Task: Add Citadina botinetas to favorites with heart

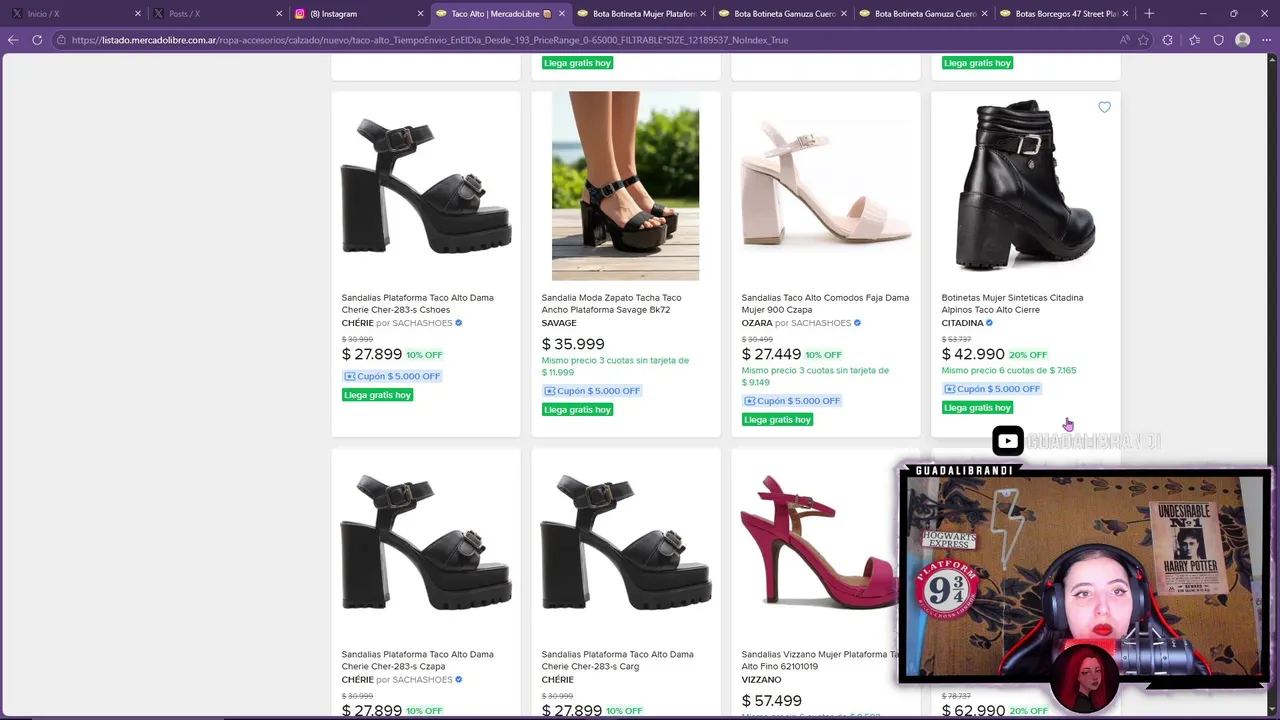Action: 1104,107
